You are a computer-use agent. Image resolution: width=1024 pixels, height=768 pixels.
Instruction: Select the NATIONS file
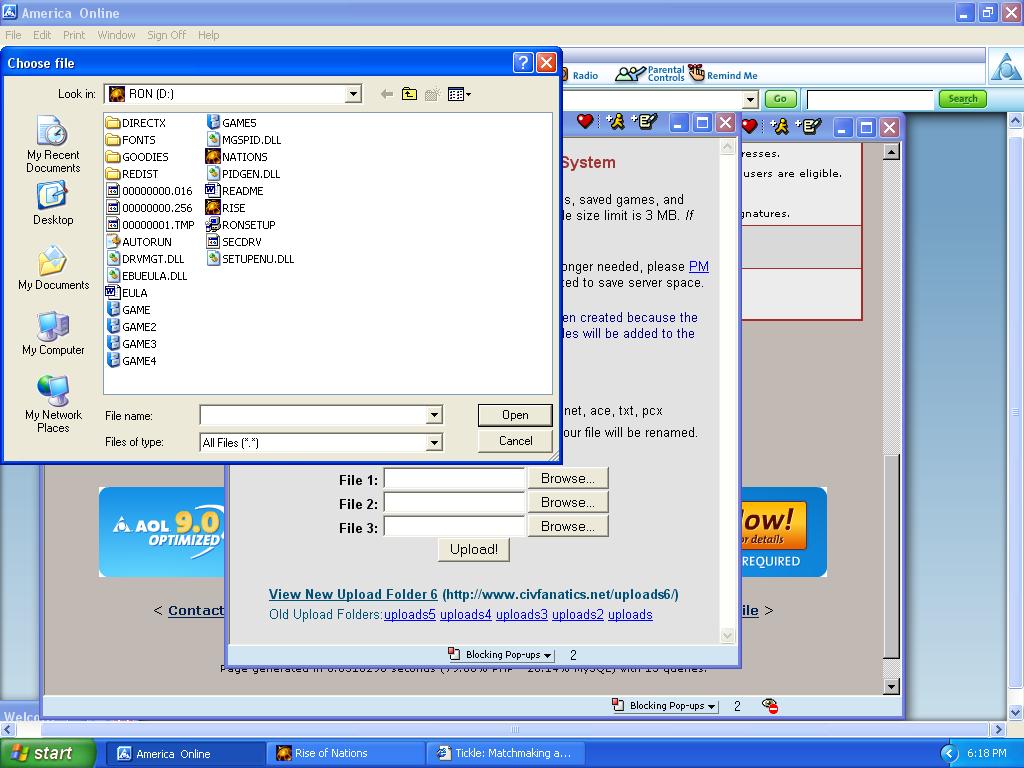point(236,157)
